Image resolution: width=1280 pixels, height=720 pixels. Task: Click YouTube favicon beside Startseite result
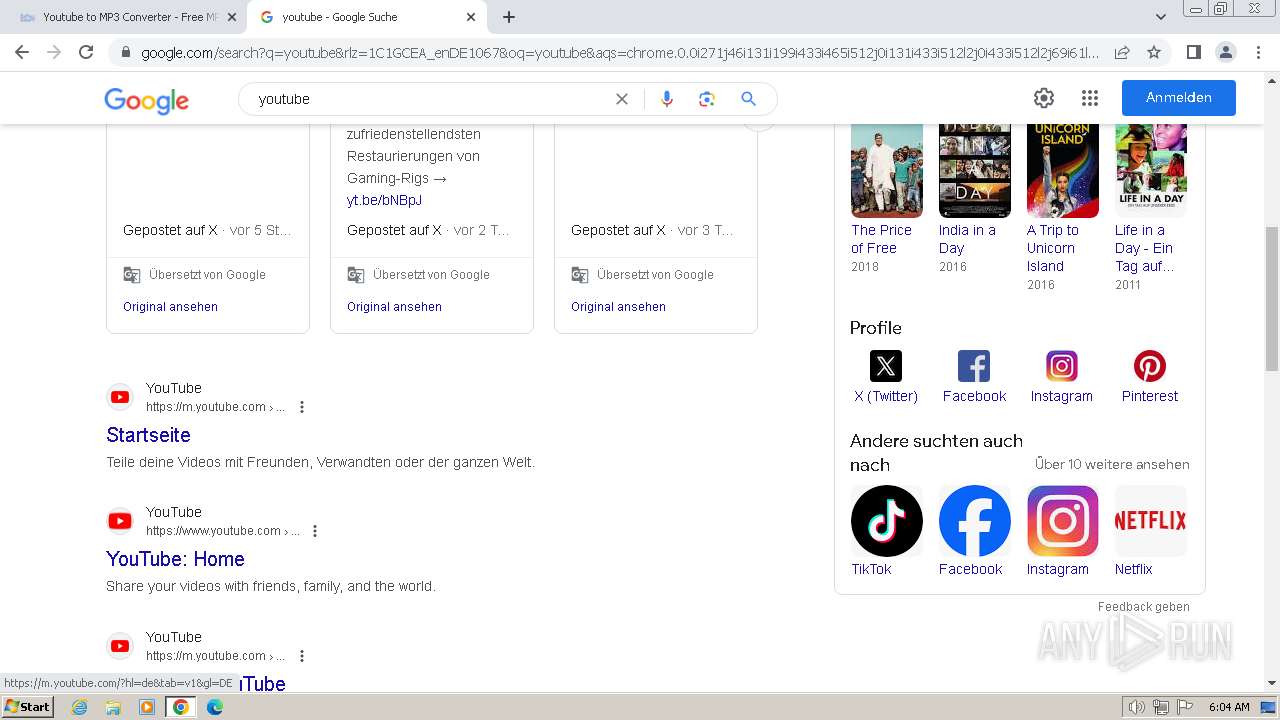pyautogui.click(x=120, y=397)
